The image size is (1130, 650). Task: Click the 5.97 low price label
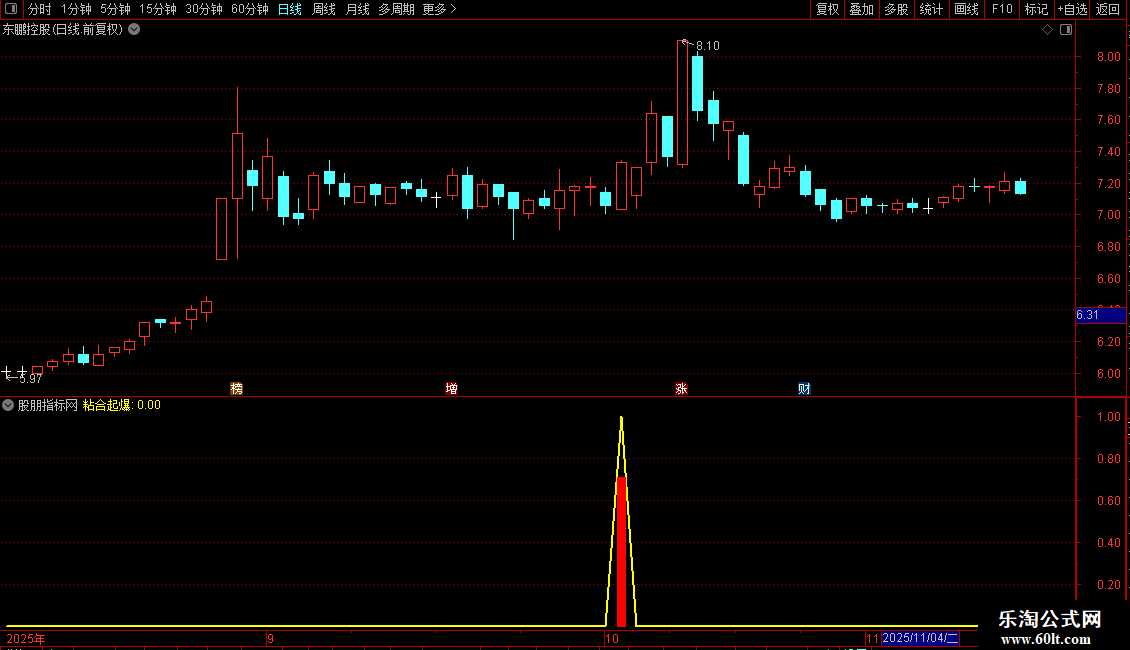pyautogui.click(x=30, y=379)
